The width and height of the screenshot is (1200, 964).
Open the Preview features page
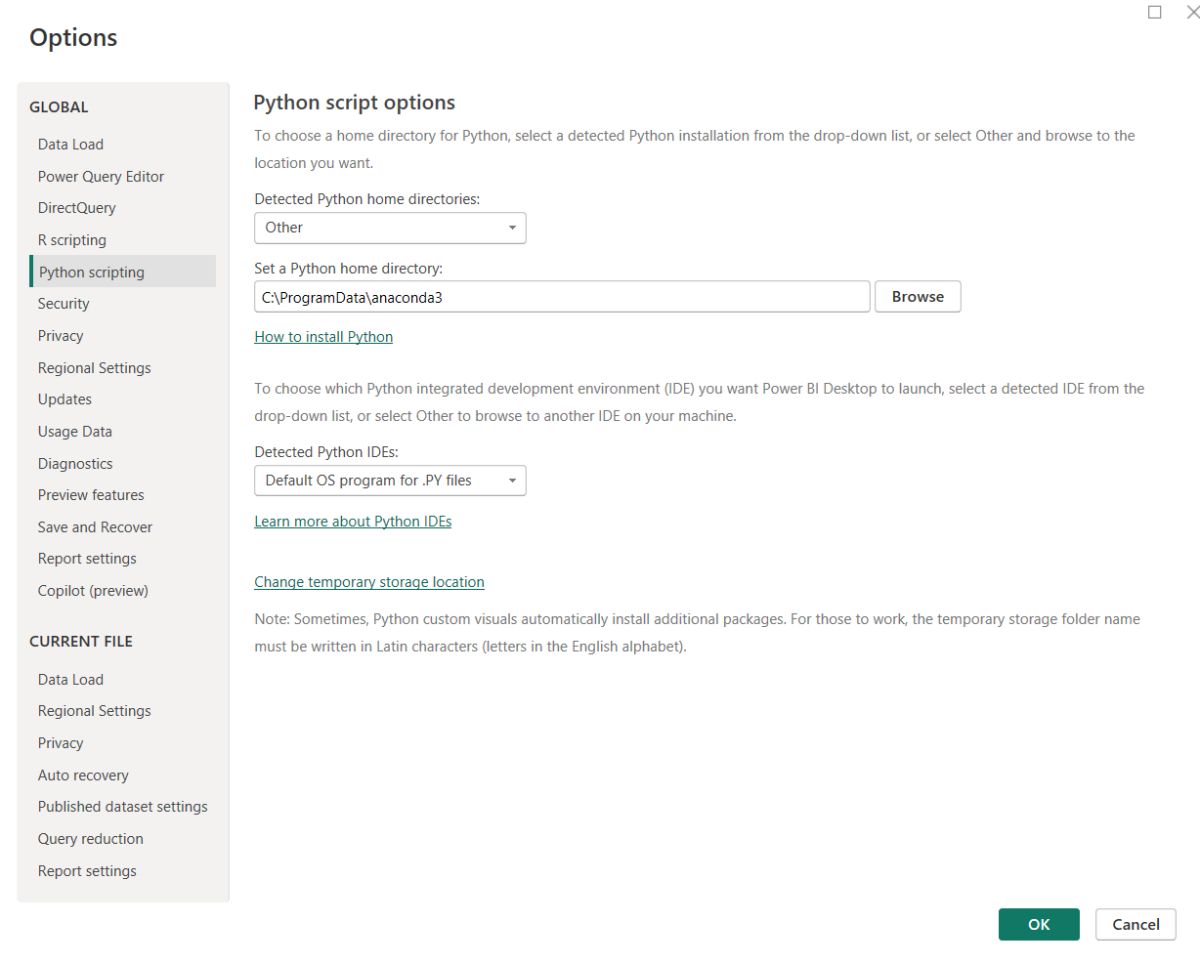91,495
